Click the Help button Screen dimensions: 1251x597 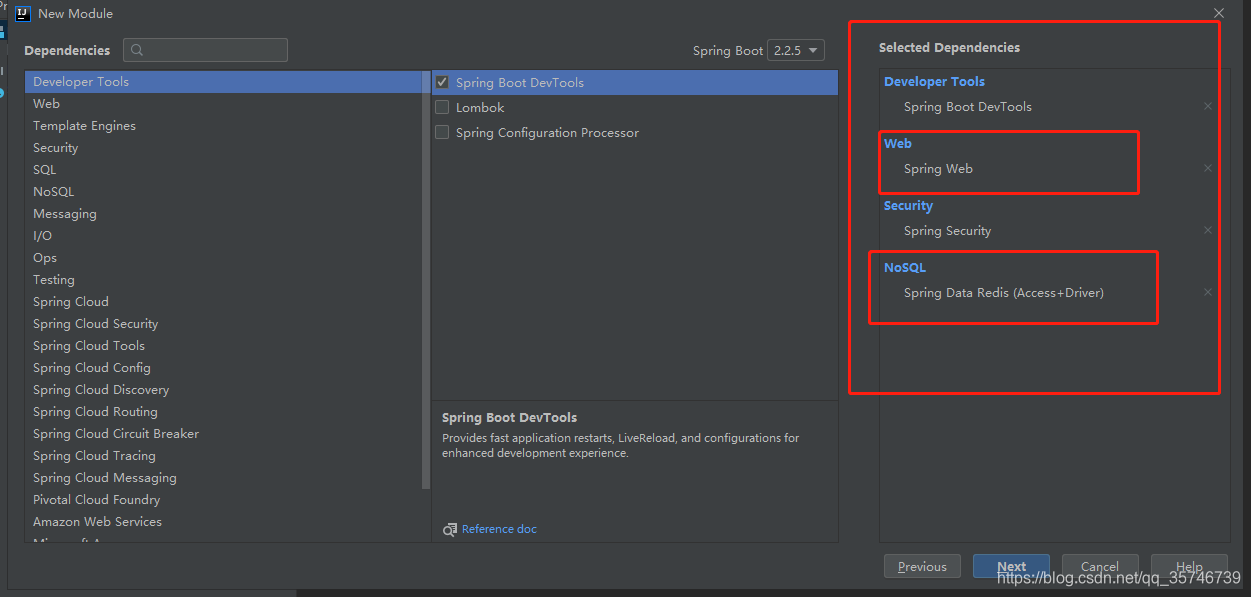(1189, 566)
